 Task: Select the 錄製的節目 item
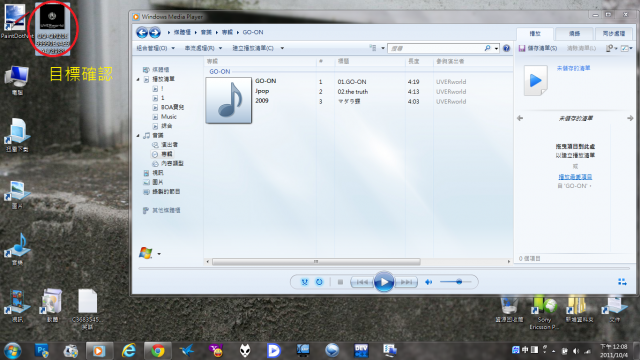pyautogui.click(x=162, y=191)
